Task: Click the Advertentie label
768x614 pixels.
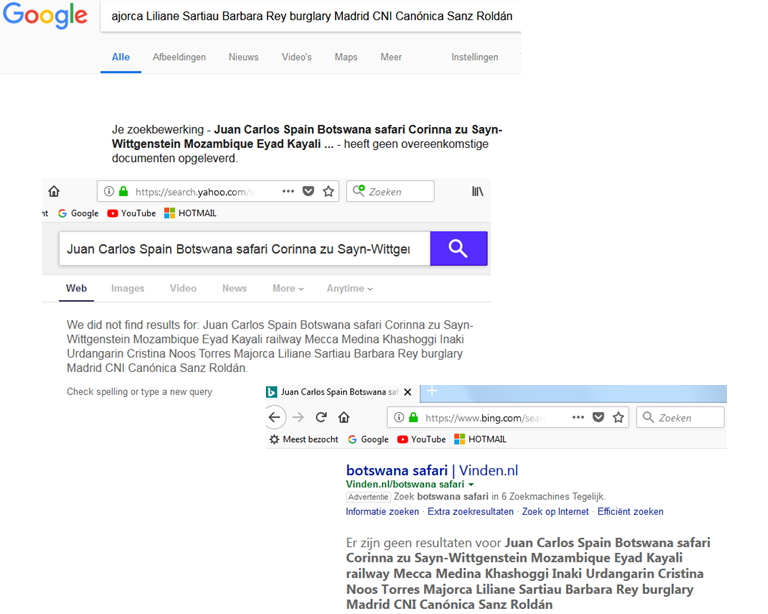Action: [368, 497]
